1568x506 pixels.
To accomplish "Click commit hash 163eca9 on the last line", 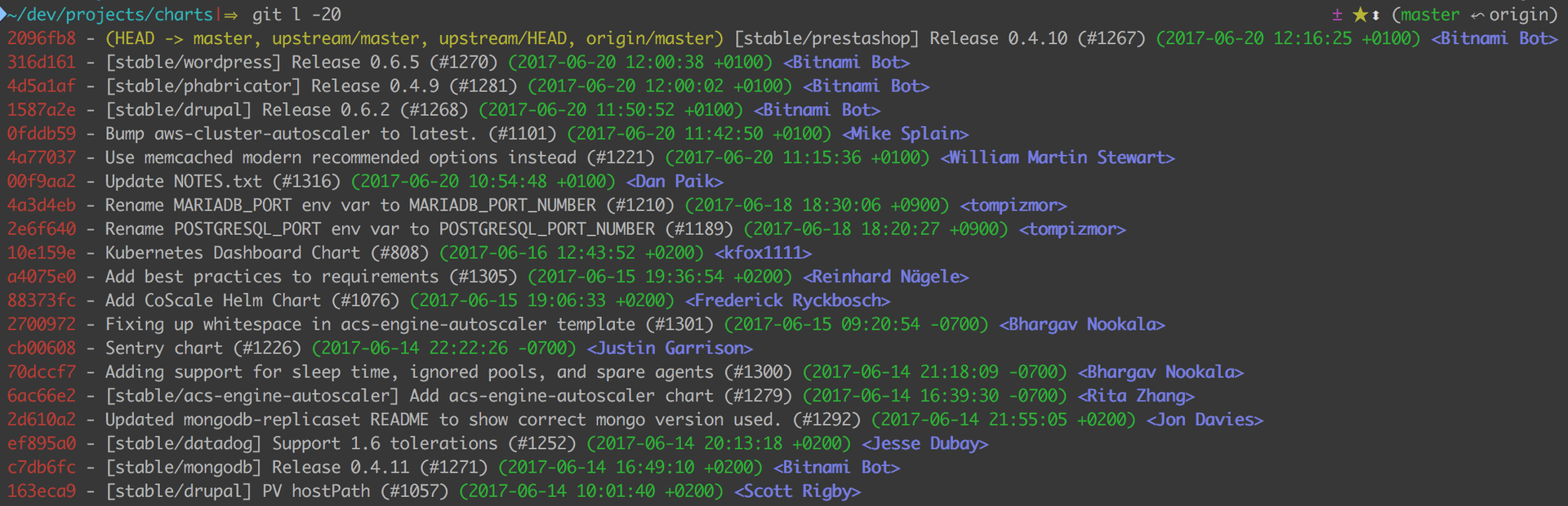I will pos(42,491).
